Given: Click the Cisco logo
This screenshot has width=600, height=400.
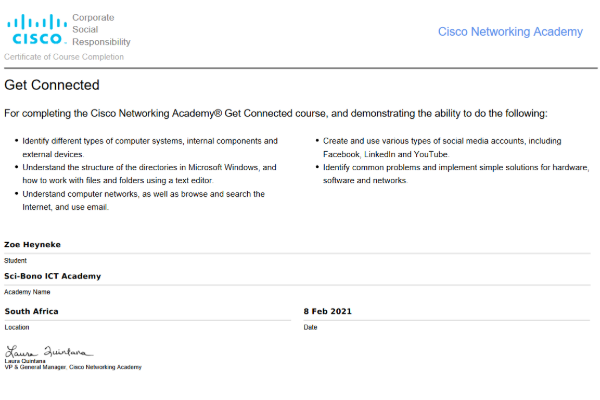Looking at the screenshot, I should 37,29.
